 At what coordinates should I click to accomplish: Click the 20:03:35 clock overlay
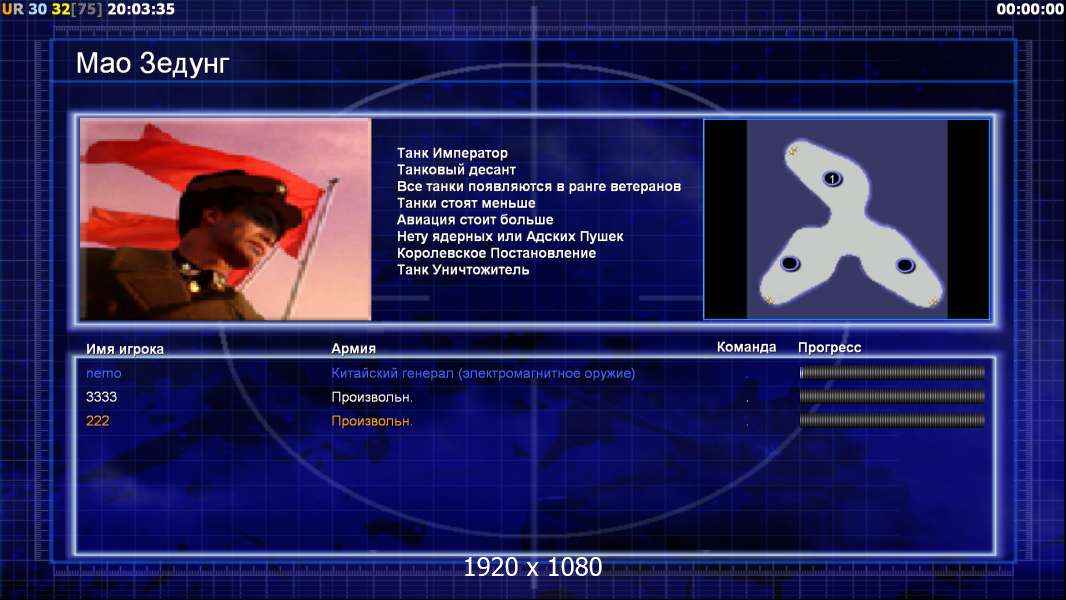point(141,9)
